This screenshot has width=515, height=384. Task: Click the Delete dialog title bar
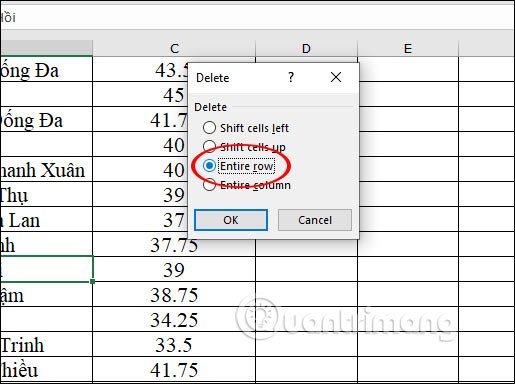point(240,77)
